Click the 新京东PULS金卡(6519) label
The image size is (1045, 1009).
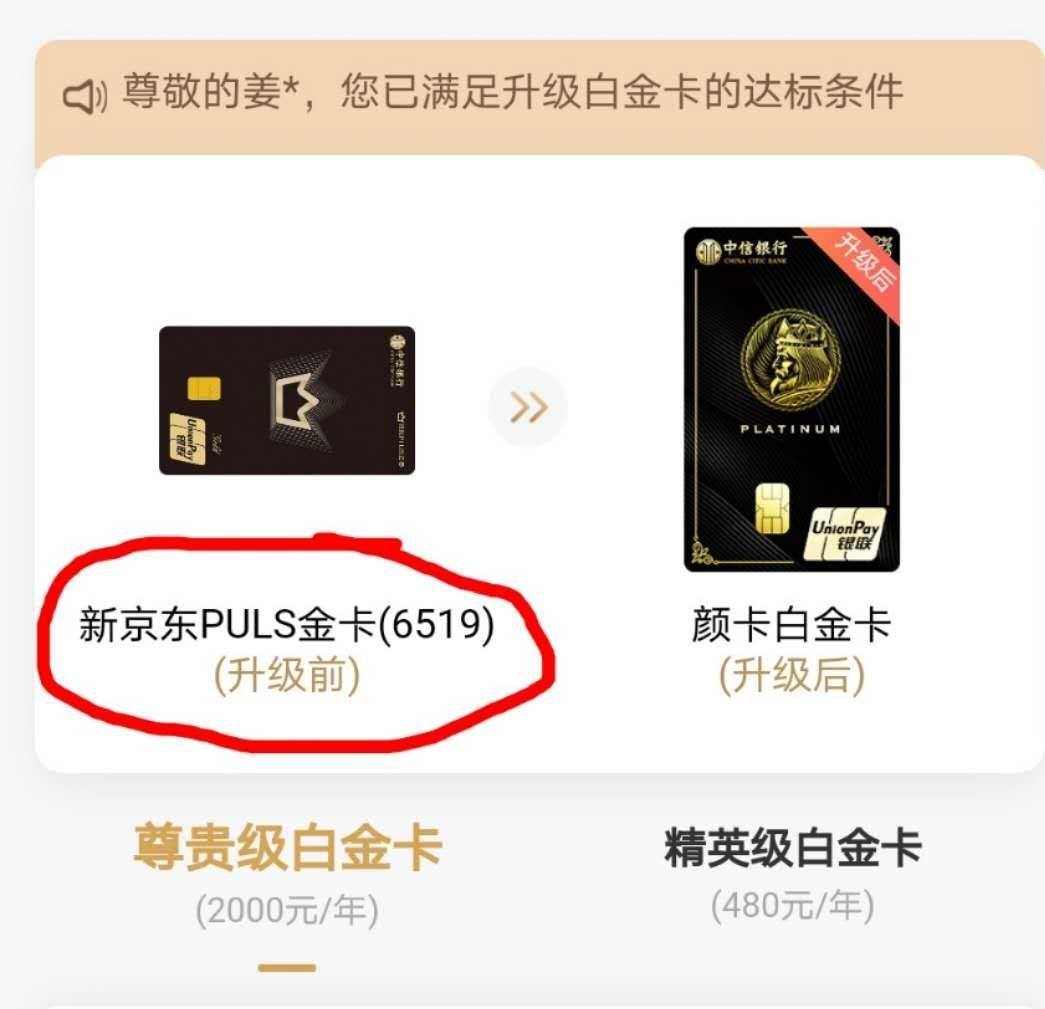click(x=287, y=625)
